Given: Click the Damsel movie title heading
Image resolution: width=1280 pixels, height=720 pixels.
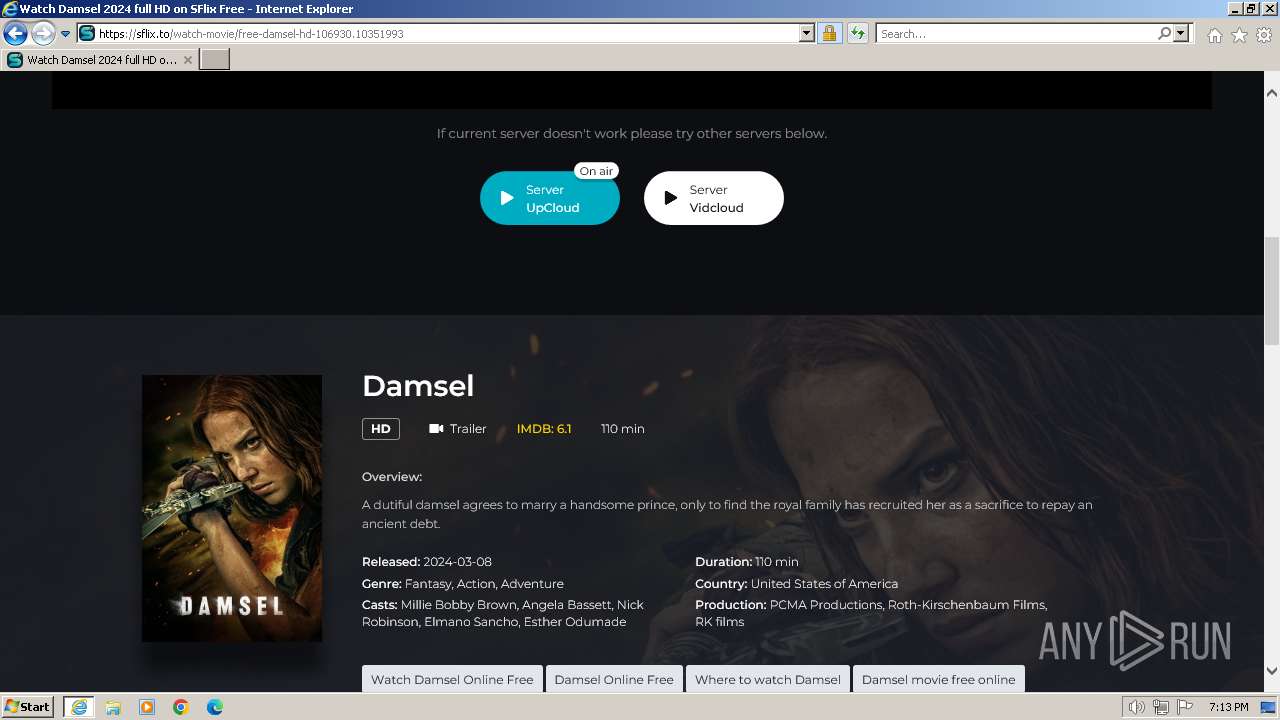Looking at the screenshot, I should coord(418,386).
